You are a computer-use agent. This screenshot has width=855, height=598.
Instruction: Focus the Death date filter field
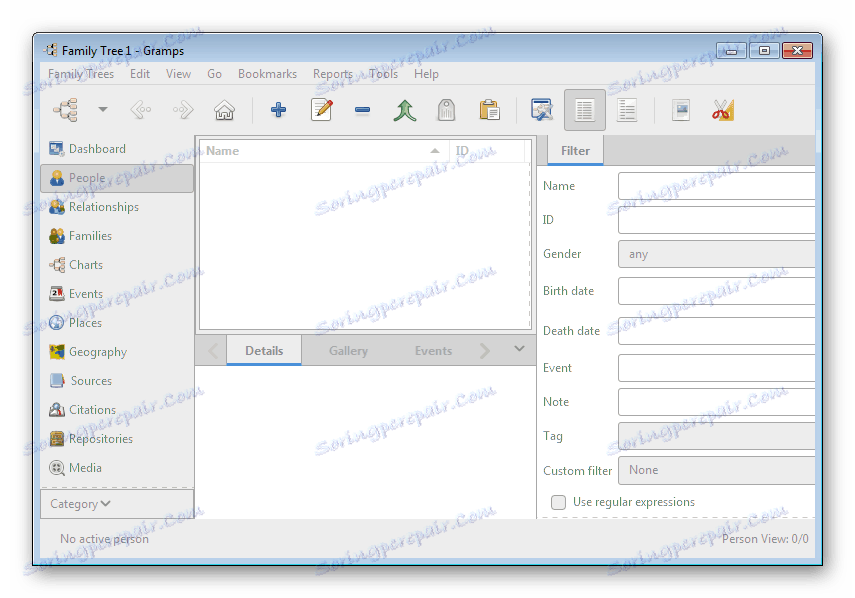pyautogui.click(x=716, y=331)
